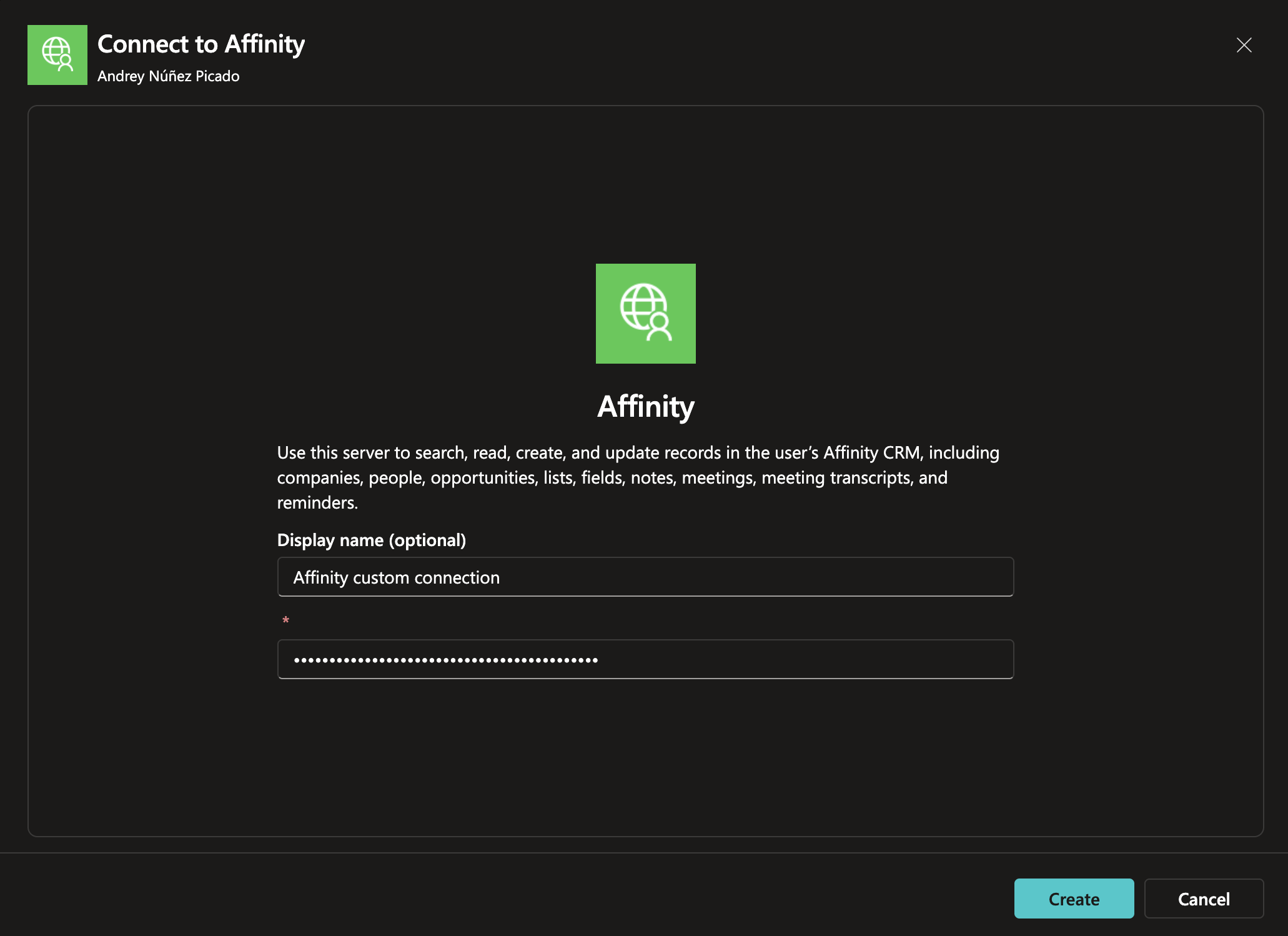Viewport: 1288px width, 936px height.
Task: Click the 'Display name (optional)' label
Action: 372,540
